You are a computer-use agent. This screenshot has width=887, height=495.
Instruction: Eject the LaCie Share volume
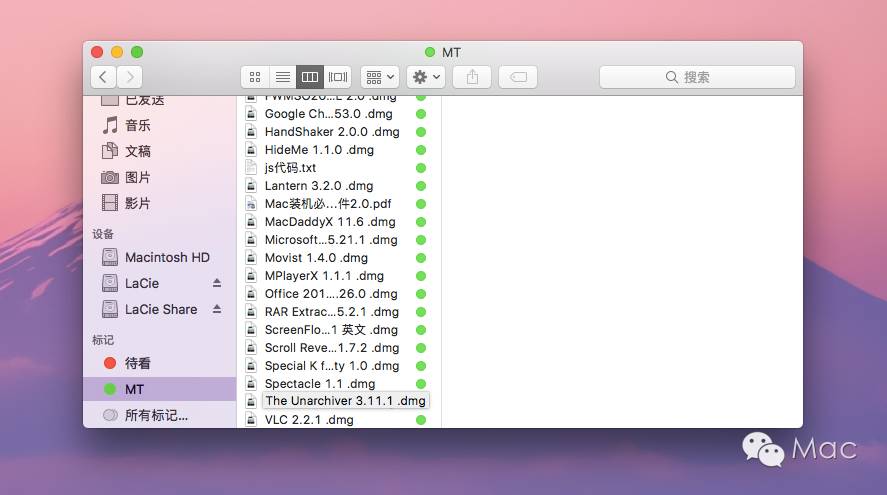coord(217,309)
